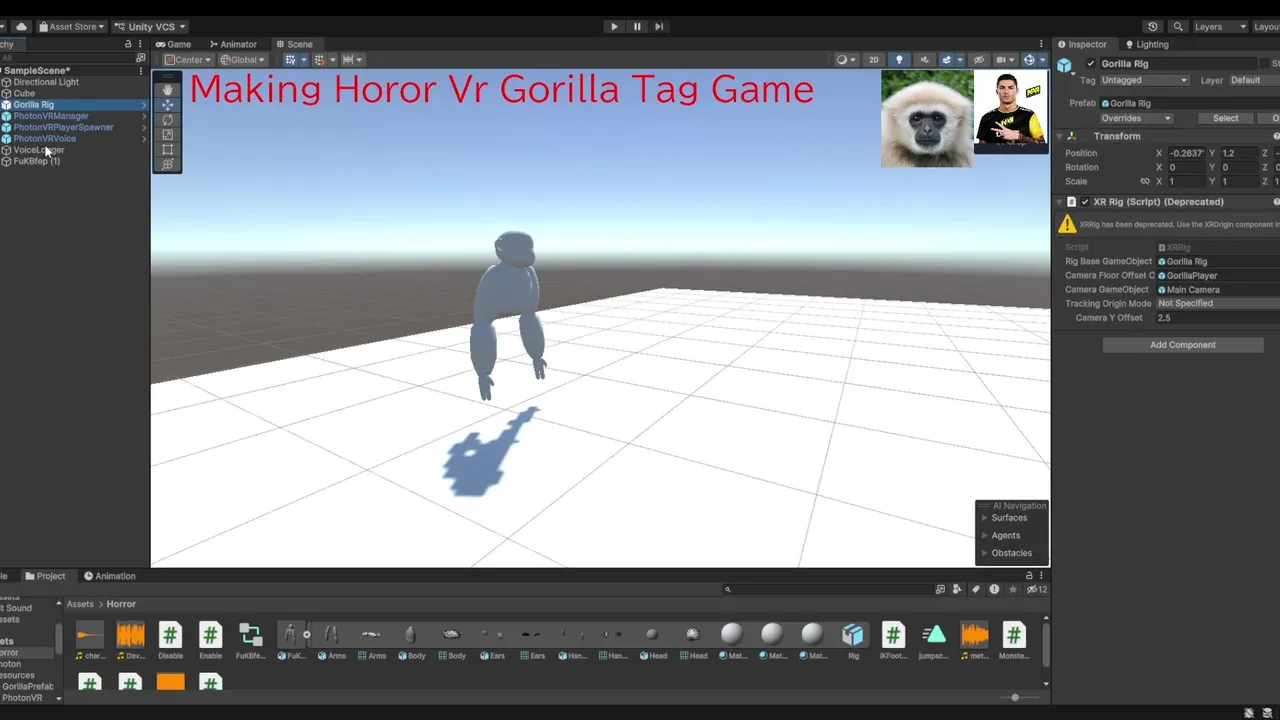1280x720 pixels.
Task: Select the Rig prefab asset
Action: (x=853, y=641)
